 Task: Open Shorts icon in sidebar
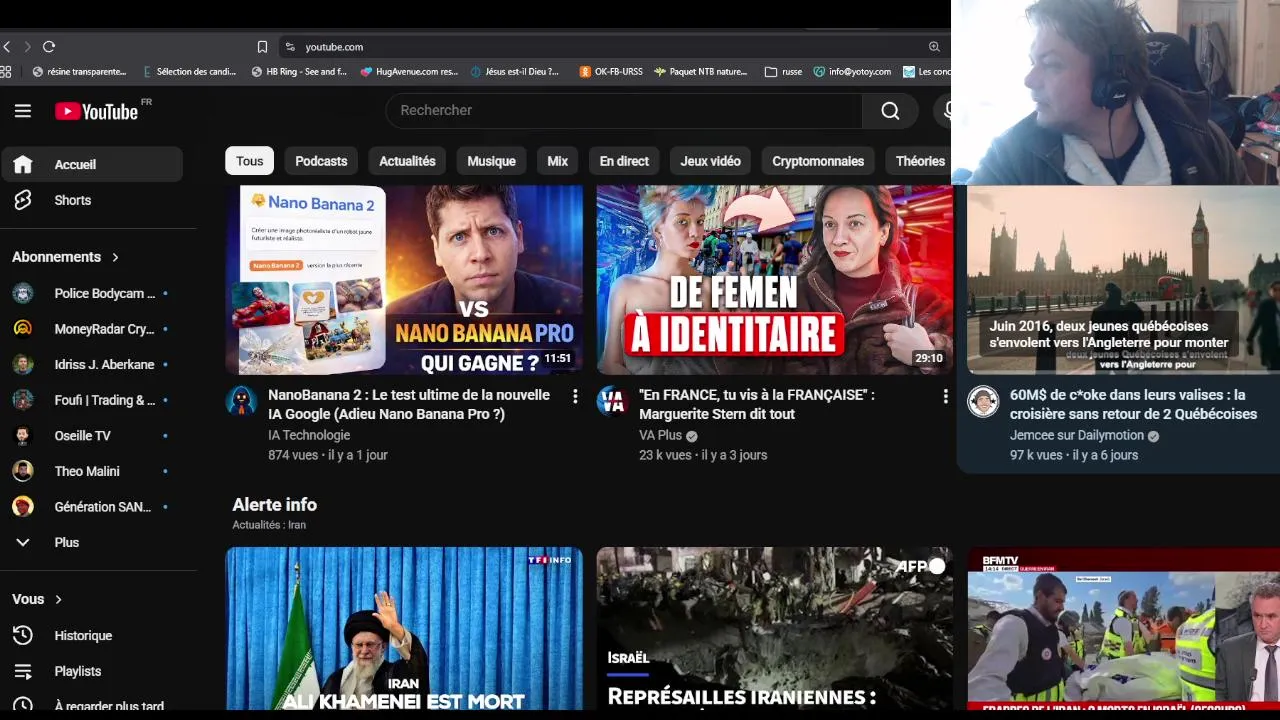tap(23, 200)
